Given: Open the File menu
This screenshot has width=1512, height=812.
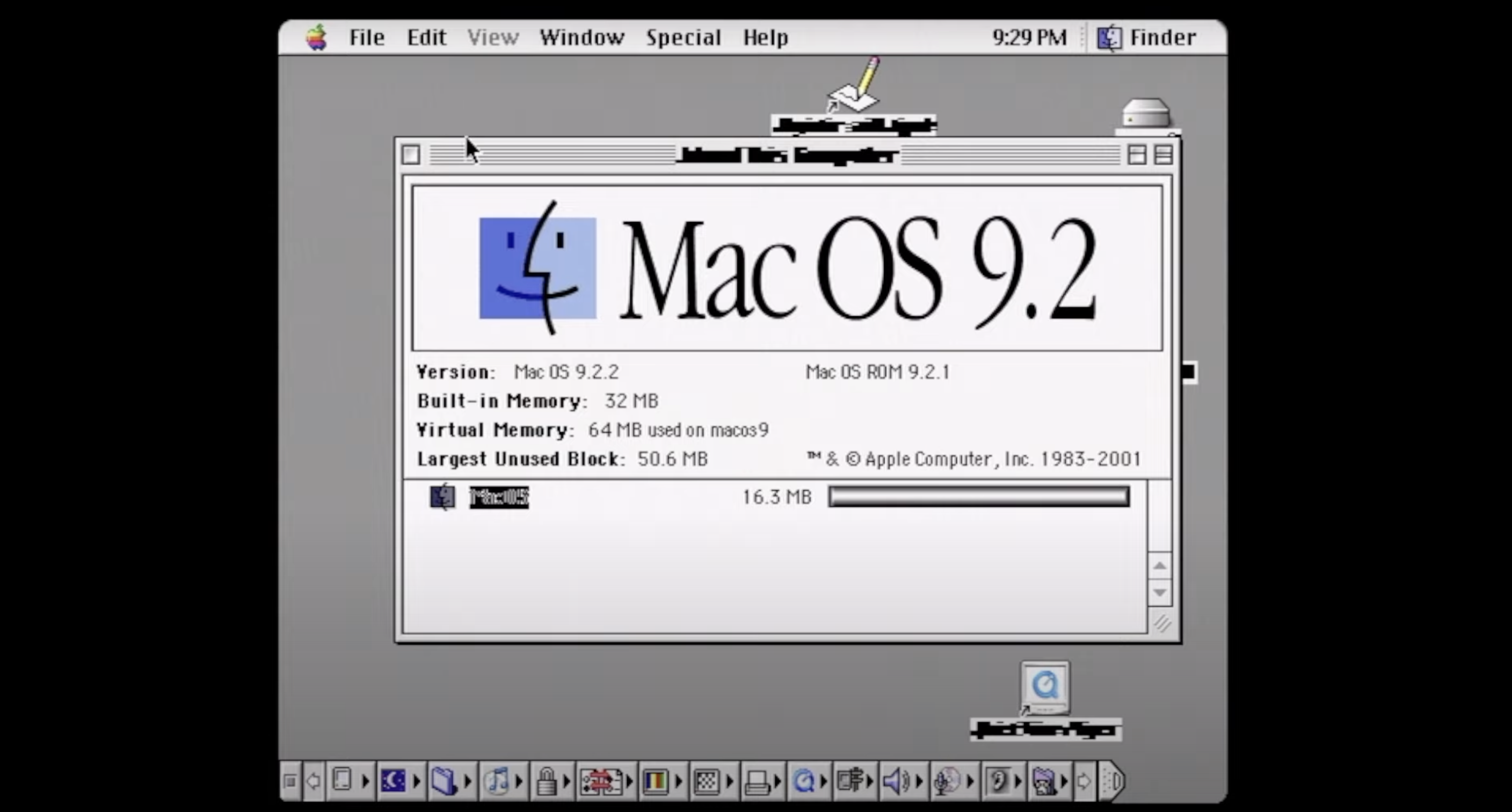Looking at the screenshot, I should click(367, 38).
